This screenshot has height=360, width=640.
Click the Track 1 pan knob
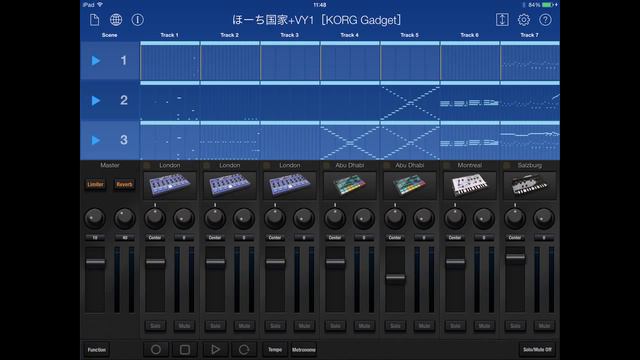tap(155, 218)
